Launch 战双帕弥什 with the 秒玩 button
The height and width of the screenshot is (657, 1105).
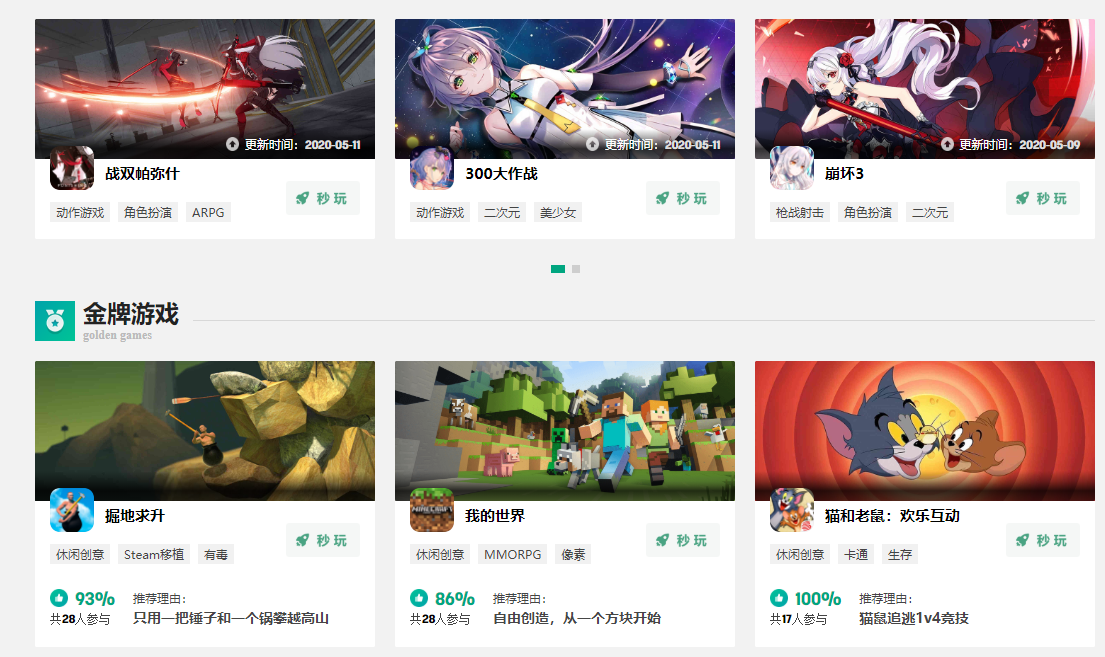[323, 198]
